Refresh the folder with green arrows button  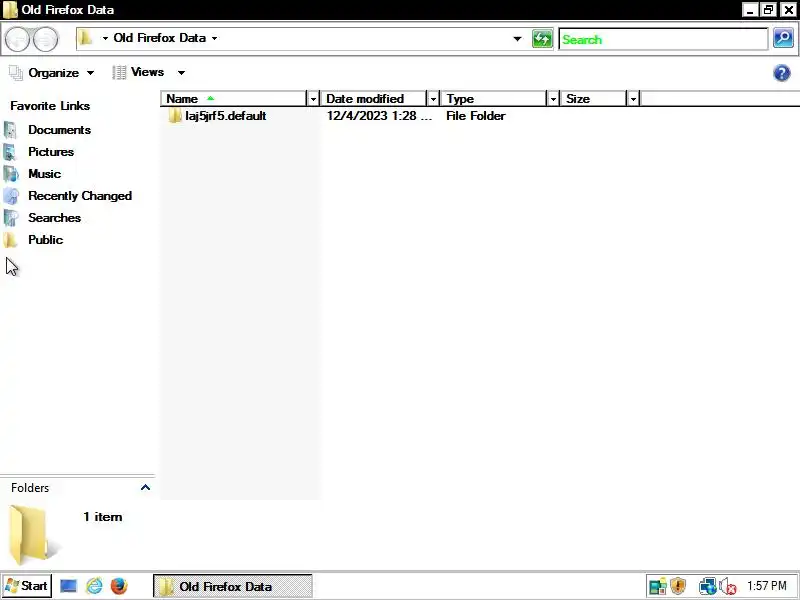(542, 39)
